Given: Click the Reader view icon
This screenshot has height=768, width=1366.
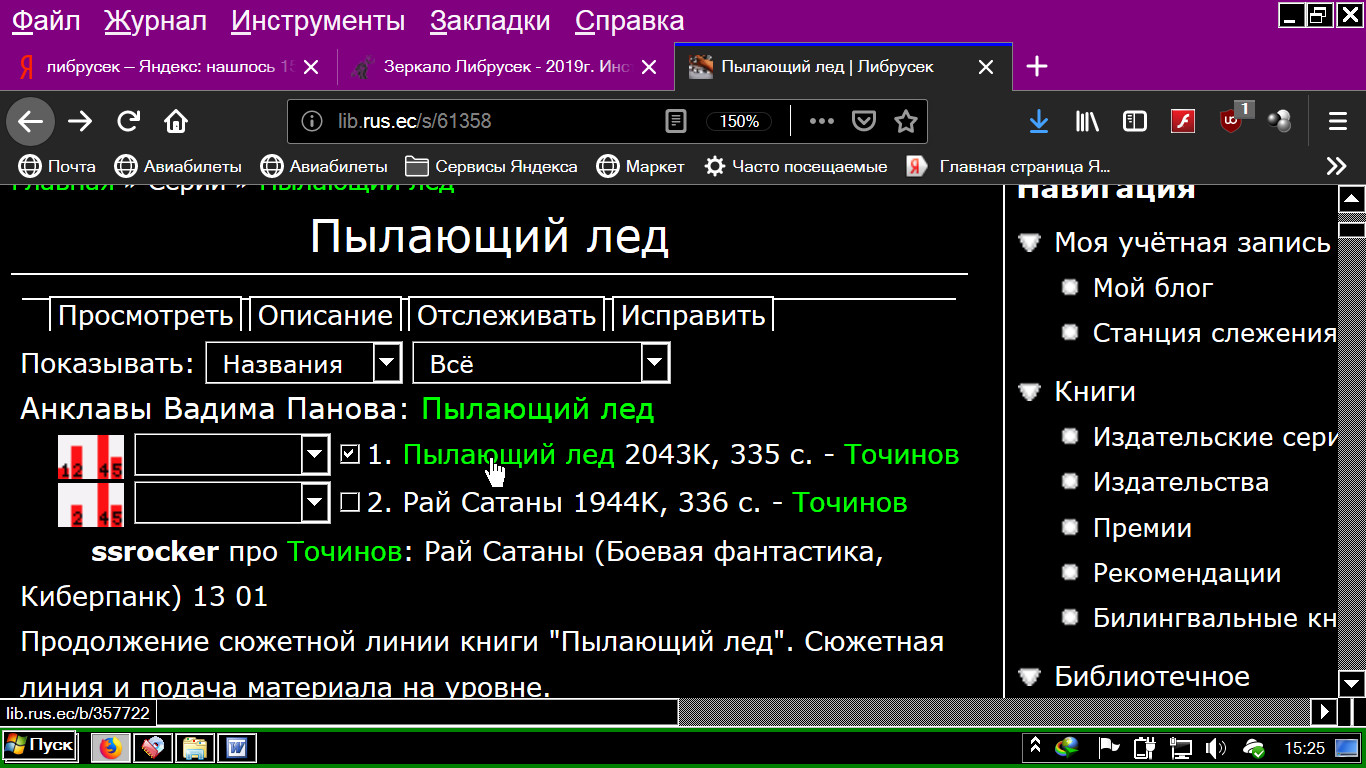Looking at the screenshot, I should pos(676,122).
